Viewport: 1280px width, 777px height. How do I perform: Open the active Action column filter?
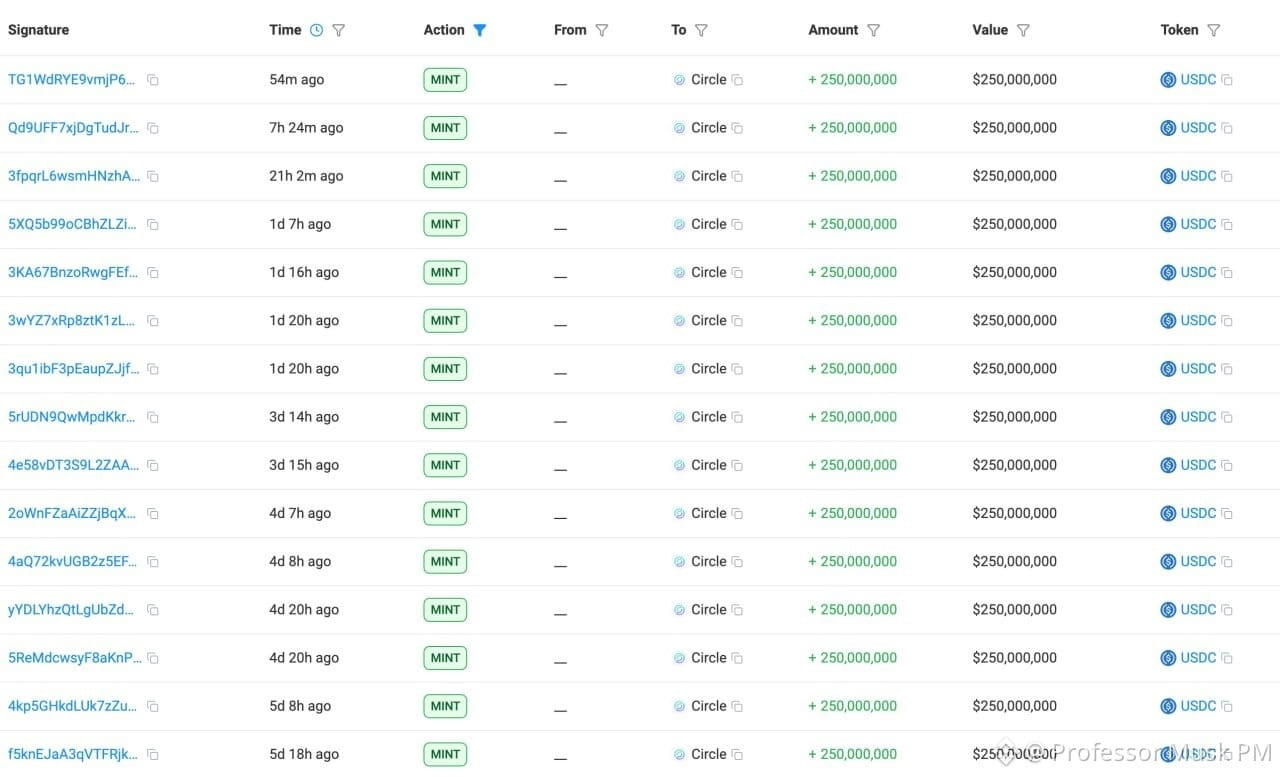480,30
